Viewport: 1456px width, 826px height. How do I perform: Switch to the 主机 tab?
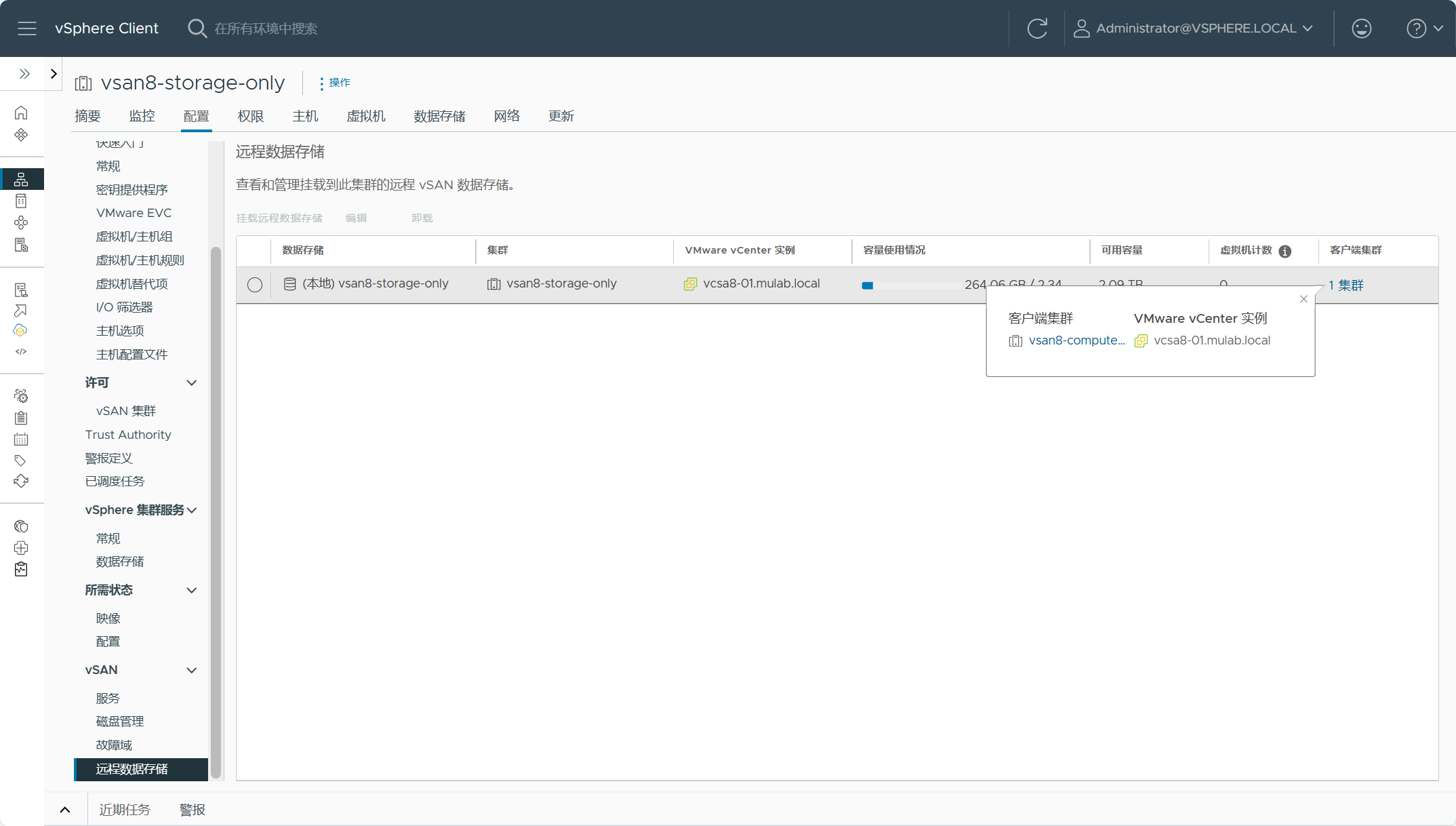pyautogui.click(x=305, y=116)
